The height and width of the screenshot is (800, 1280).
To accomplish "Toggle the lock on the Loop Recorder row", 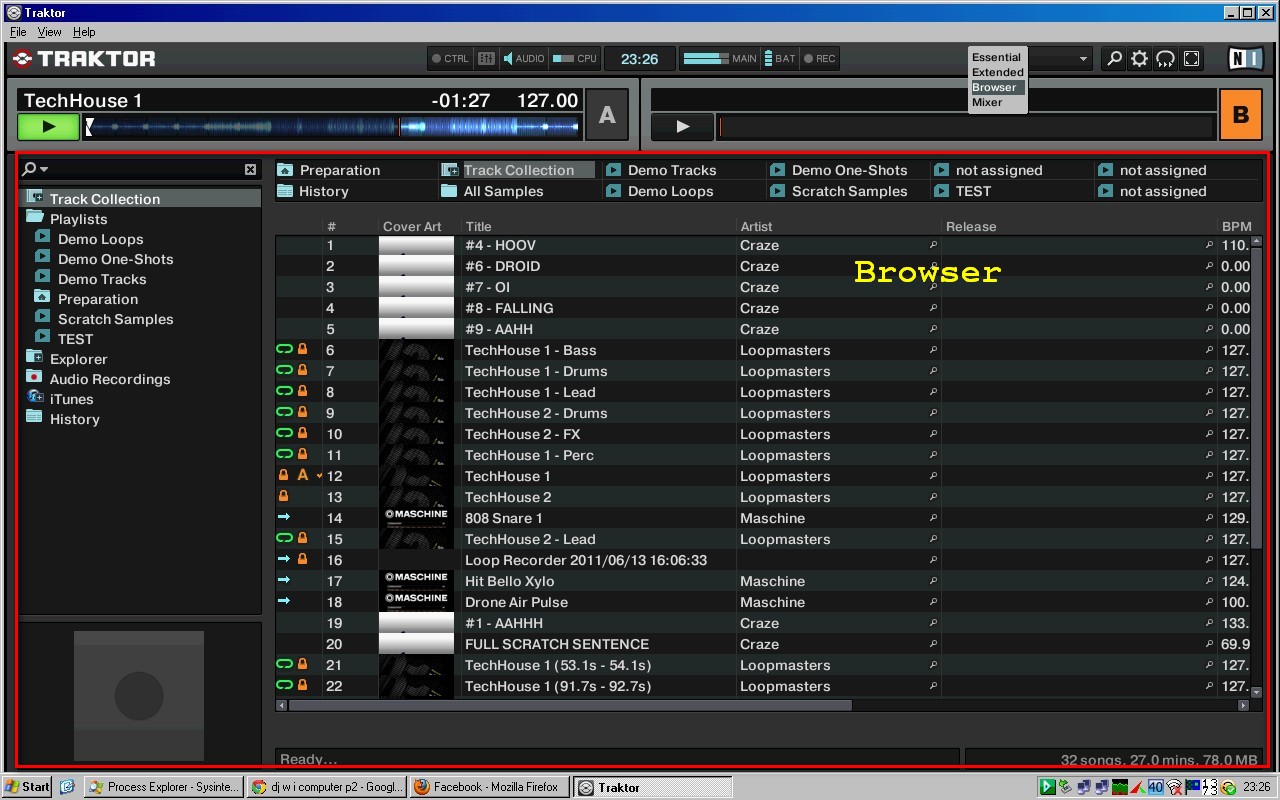I will pyautogui.click(x=302, y=560).
